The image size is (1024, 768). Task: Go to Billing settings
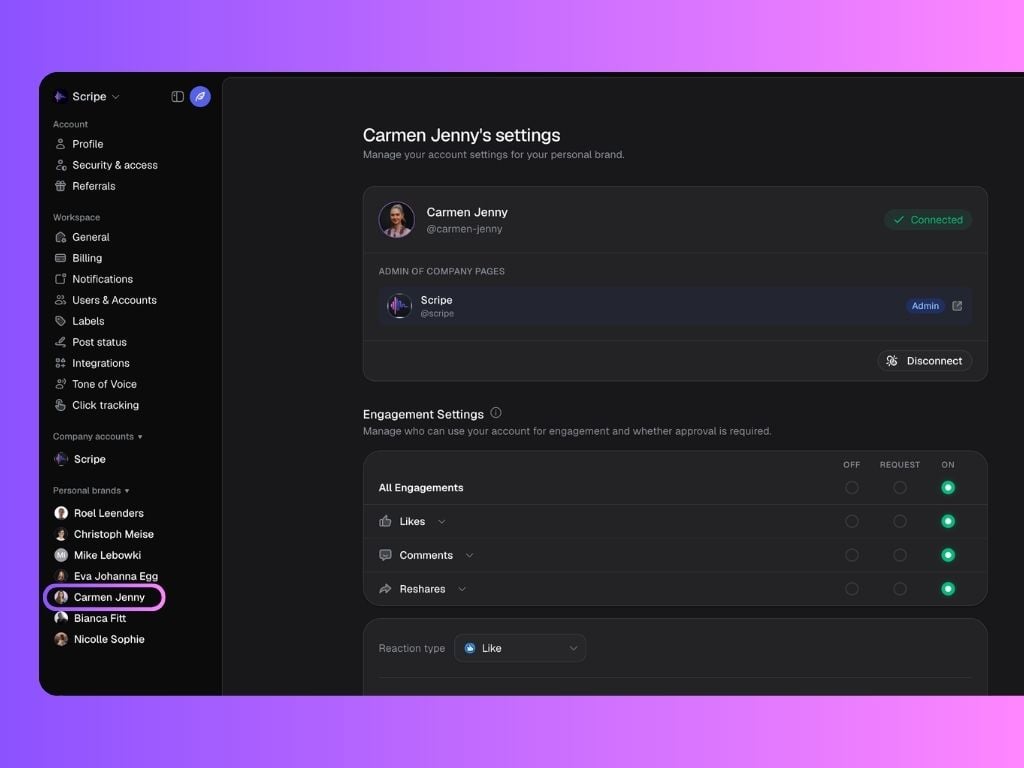[87, 258]
